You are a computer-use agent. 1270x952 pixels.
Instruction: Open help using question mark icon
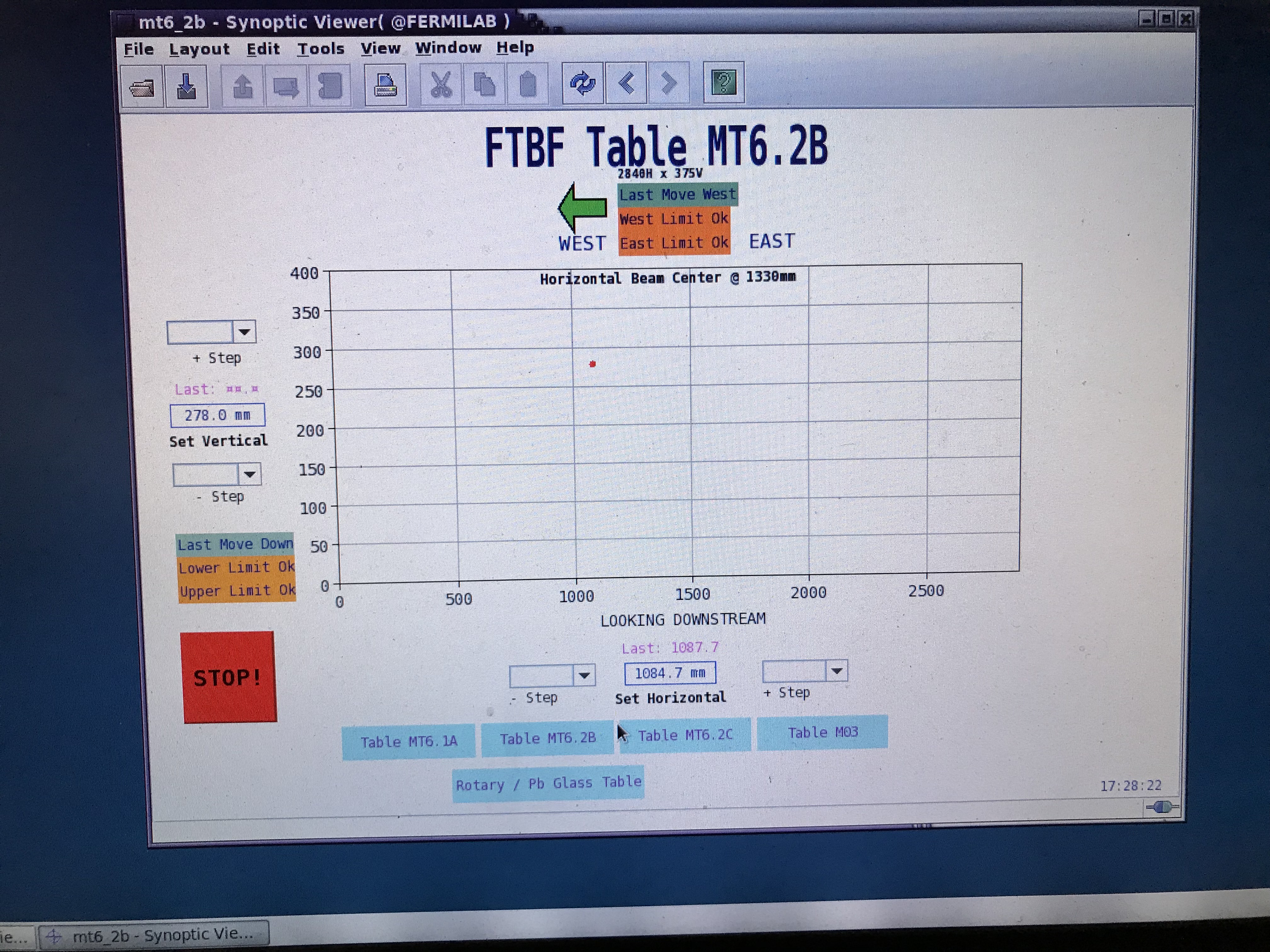click(724, 82)
